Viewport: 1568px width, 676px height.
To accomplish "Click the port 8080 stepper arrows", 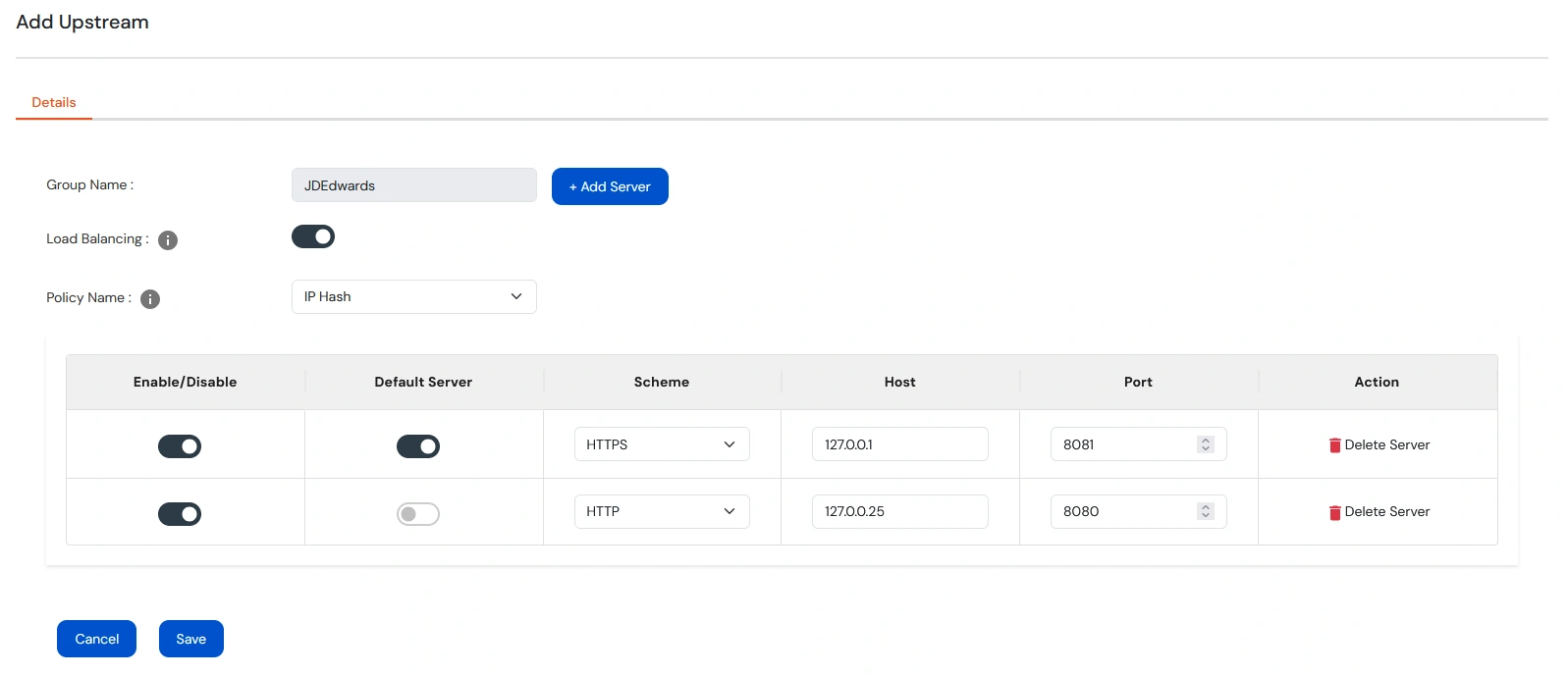I will click(x=1206, y=511).
